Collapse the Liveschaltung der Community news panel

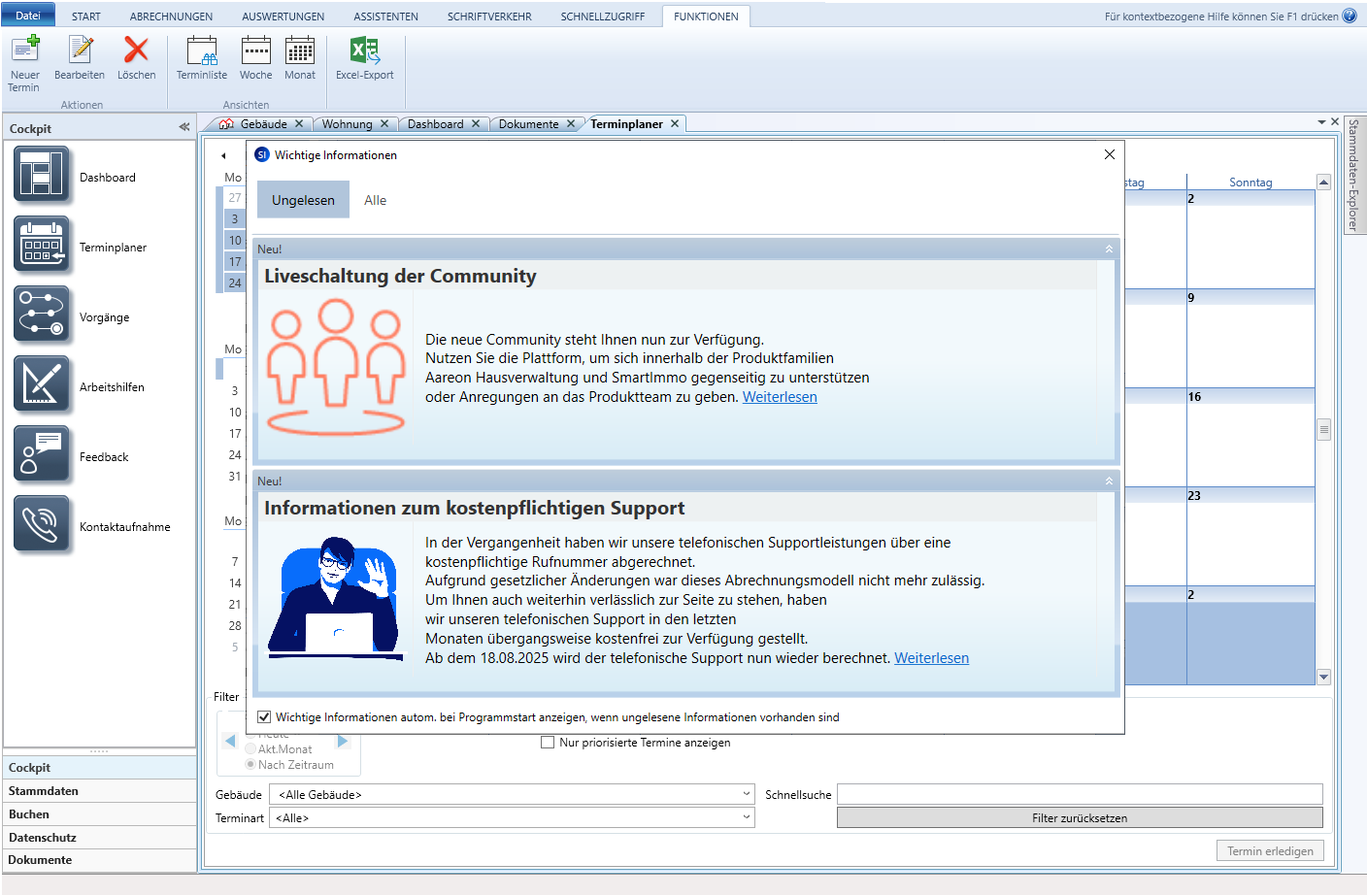(x=1109, y=249)
